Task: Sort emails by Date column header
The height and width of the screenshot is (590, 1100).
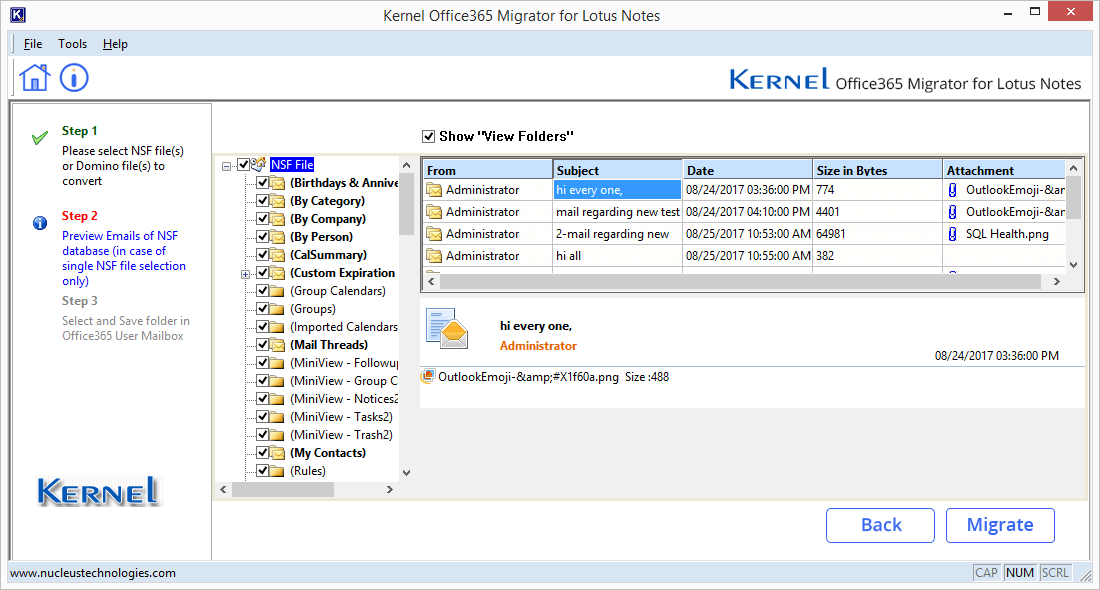Action: [x=748, y=170]
